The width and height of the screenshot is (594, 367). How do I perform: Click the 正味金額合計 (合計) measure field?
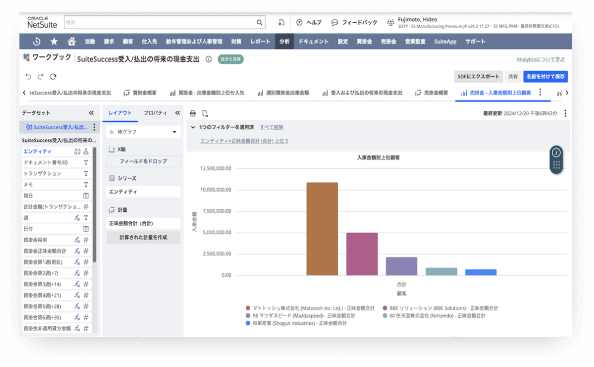coord(143,223)
